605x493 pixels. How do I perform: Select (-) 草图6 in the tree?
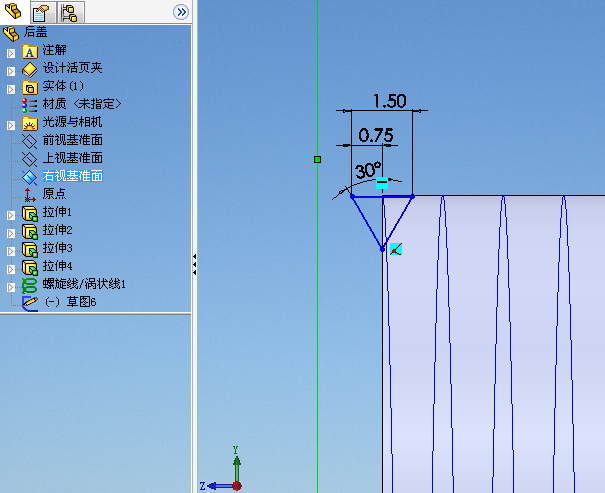[70, 302]
